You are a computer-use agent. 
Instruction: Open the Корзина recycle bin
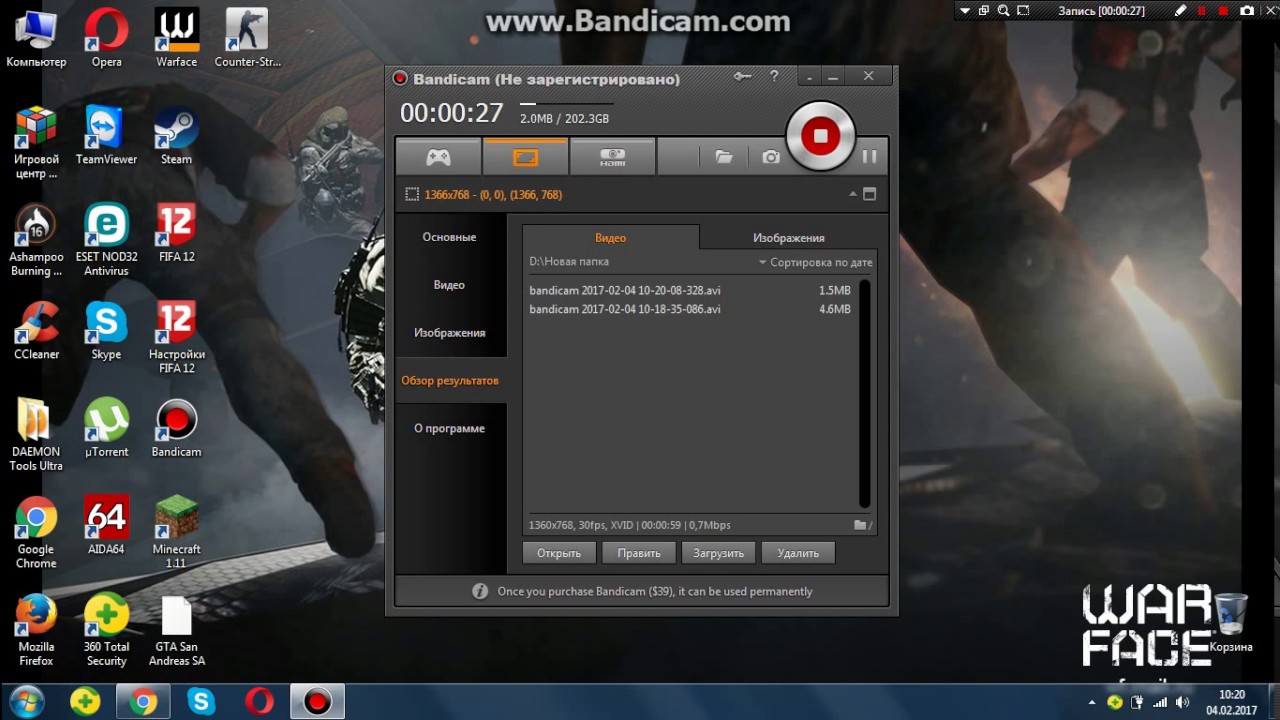click(1231, 620)
